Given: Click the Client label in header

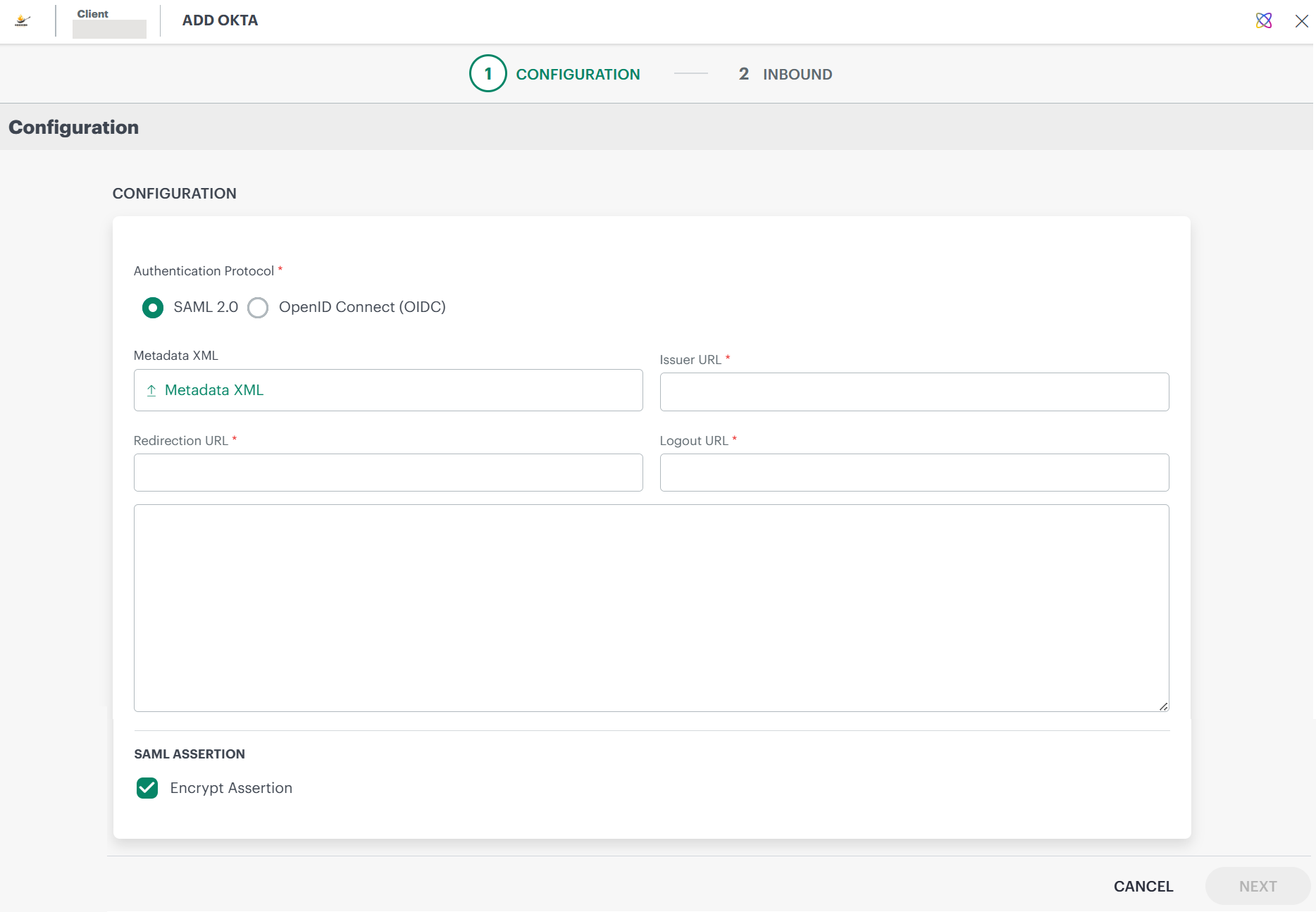Looking at the screenshot, I should [92, 14].
